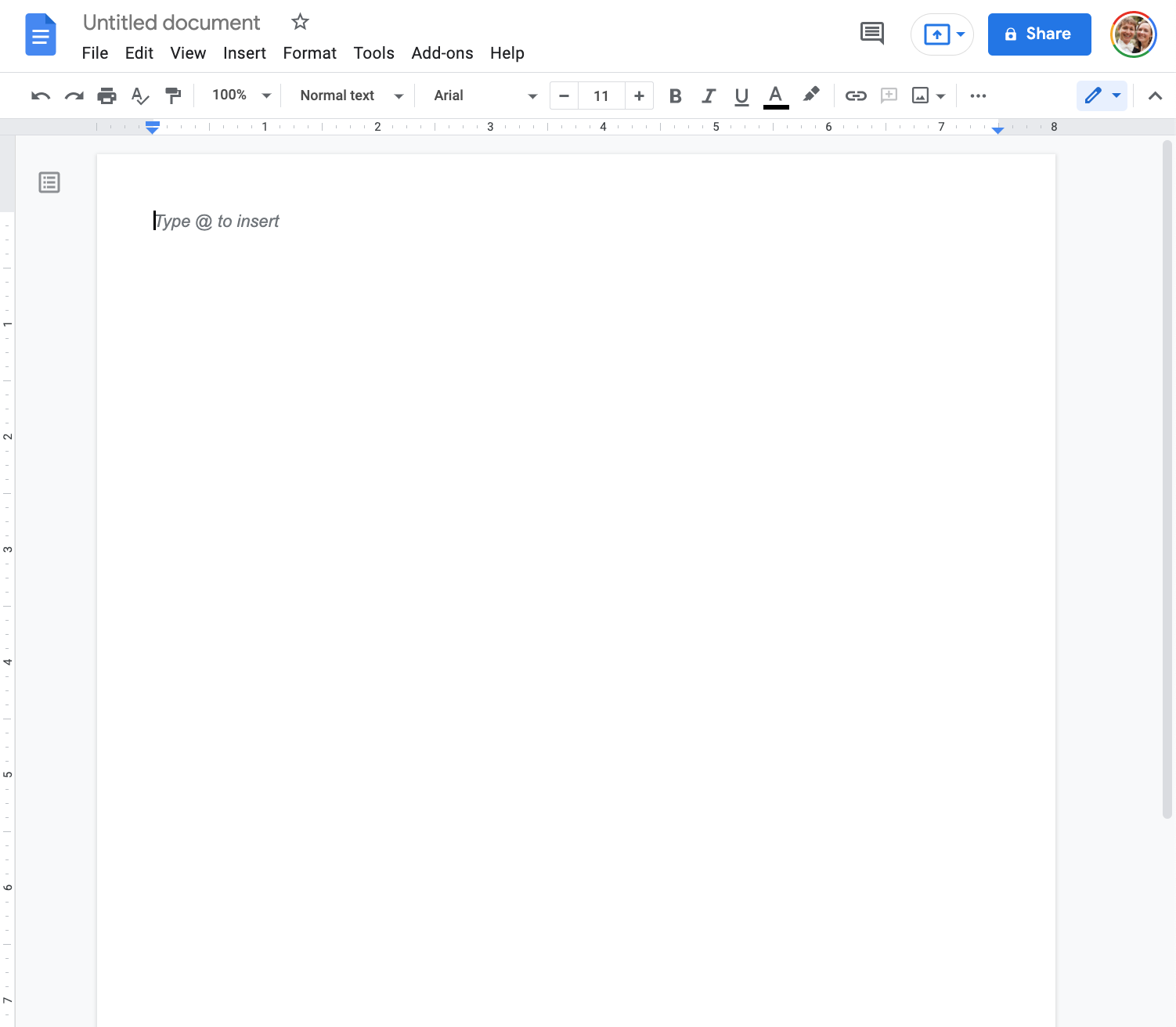Toggle Underline formatting

click(741, 96)
